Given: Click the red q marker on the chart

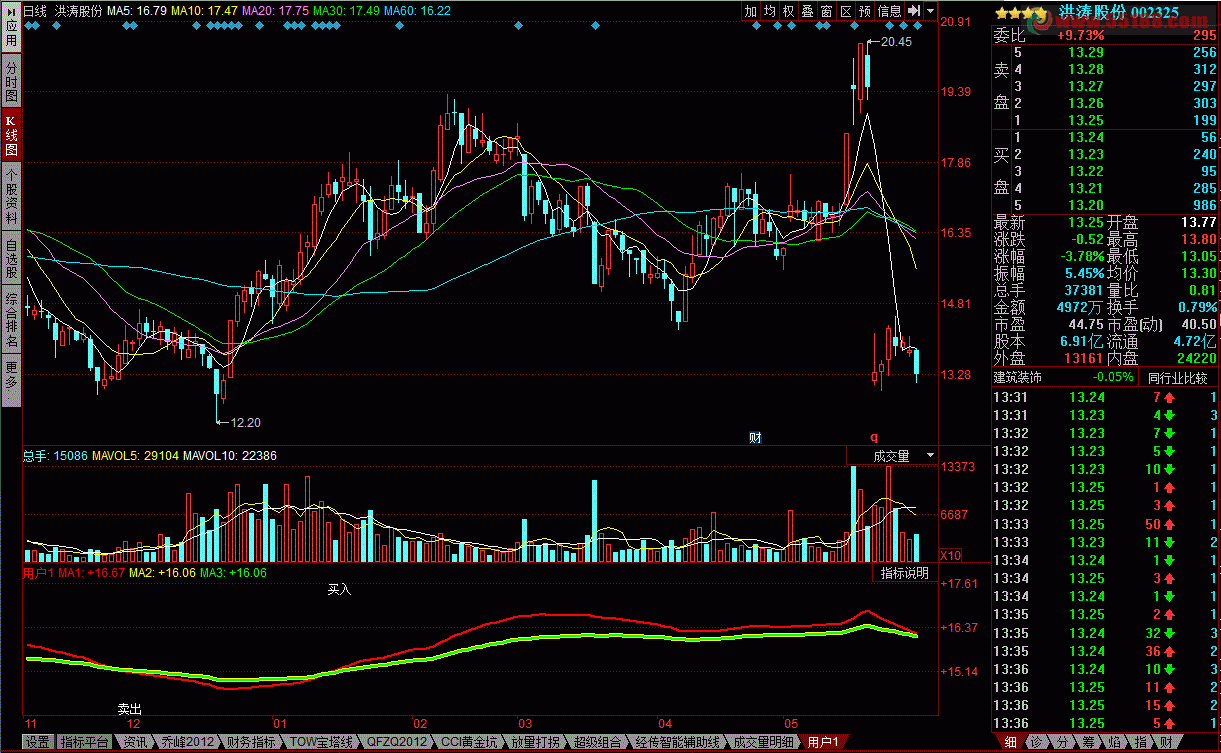Looking at the screenshot, I should 873,436.
